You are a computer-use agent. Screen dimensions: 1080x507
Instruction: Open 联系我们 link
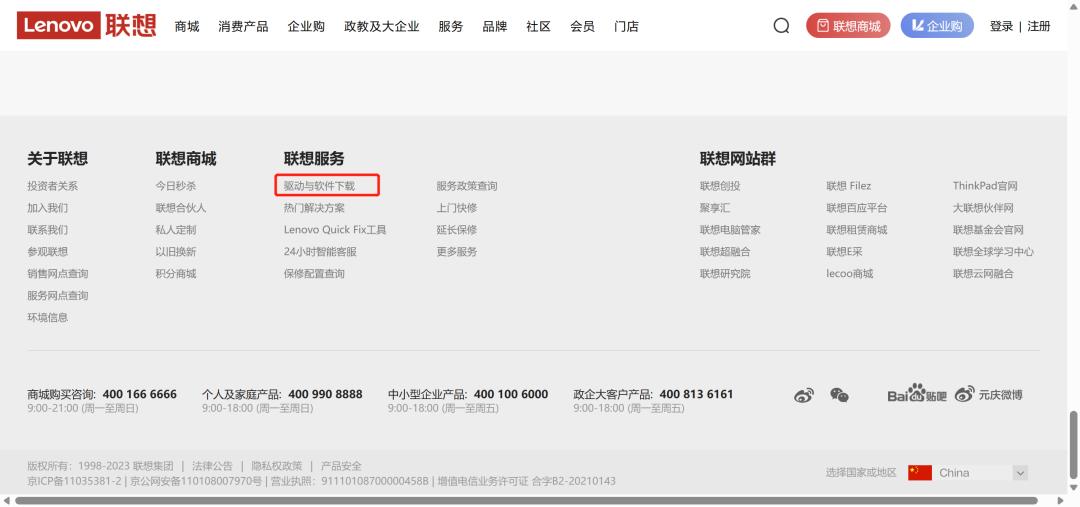click(x=48, y=230)
